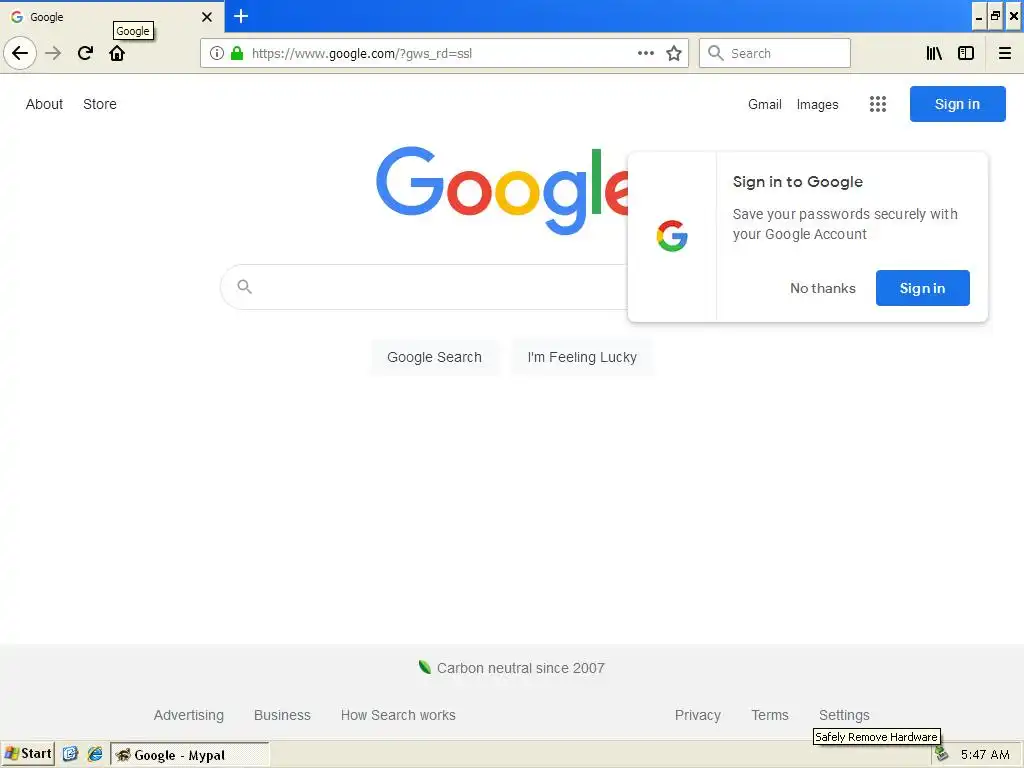Screen dimensions: 1024x768
Task: Dismiss popup with No thanks
Action: [x=823, y=288]
